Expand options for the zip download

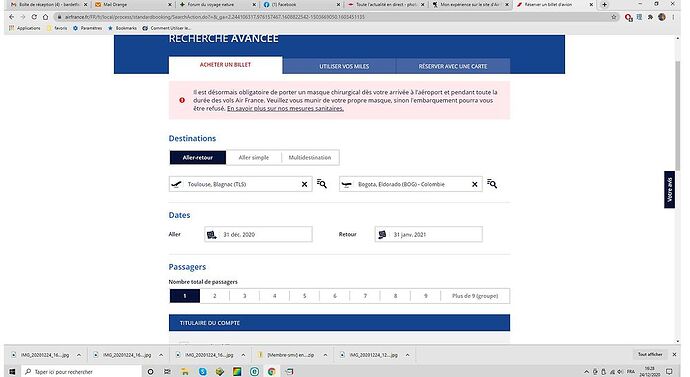pyautogui.click(x=325, y=355)
